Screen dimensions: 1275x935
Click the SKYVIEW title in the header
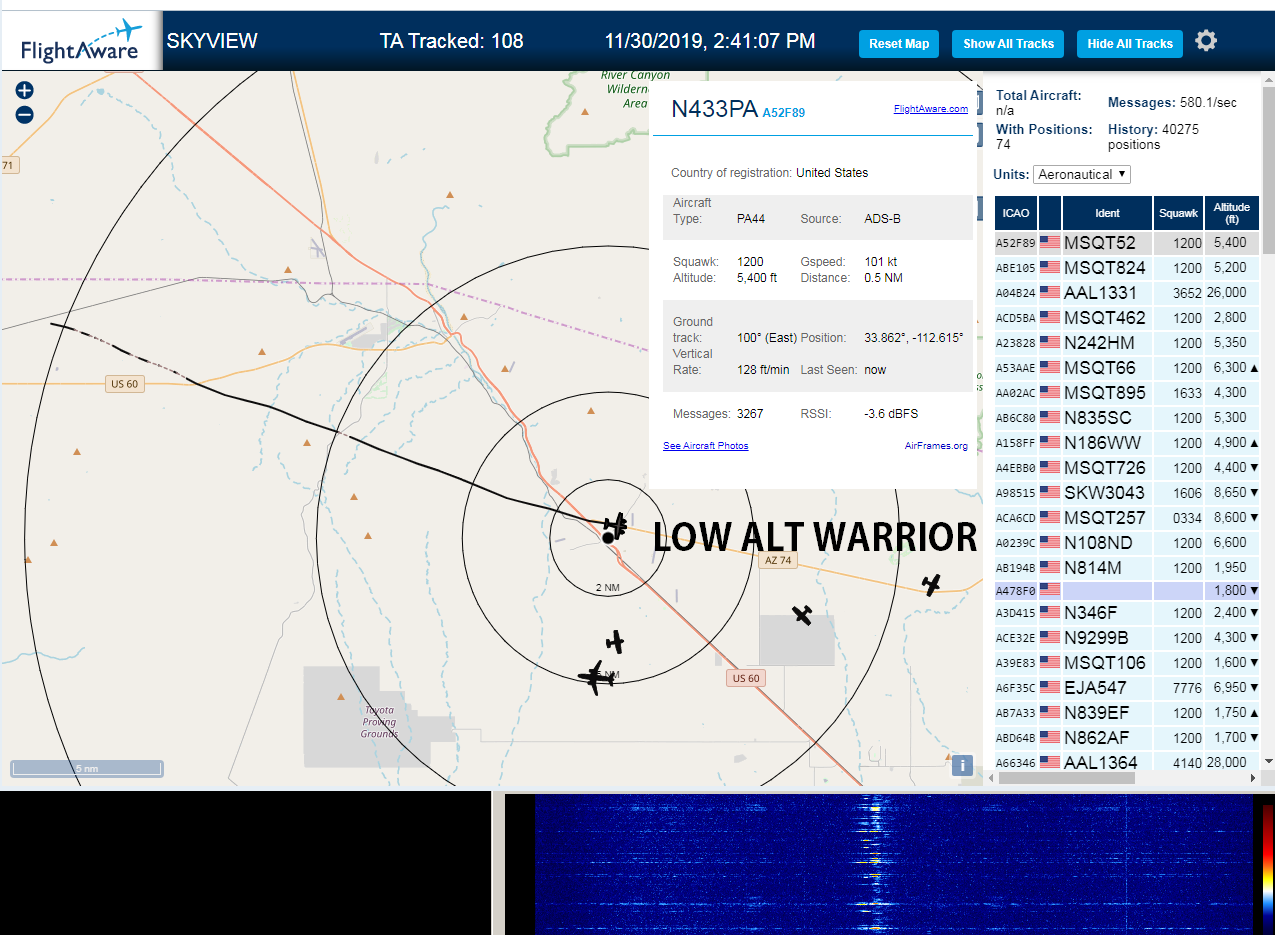pos(212,41)
